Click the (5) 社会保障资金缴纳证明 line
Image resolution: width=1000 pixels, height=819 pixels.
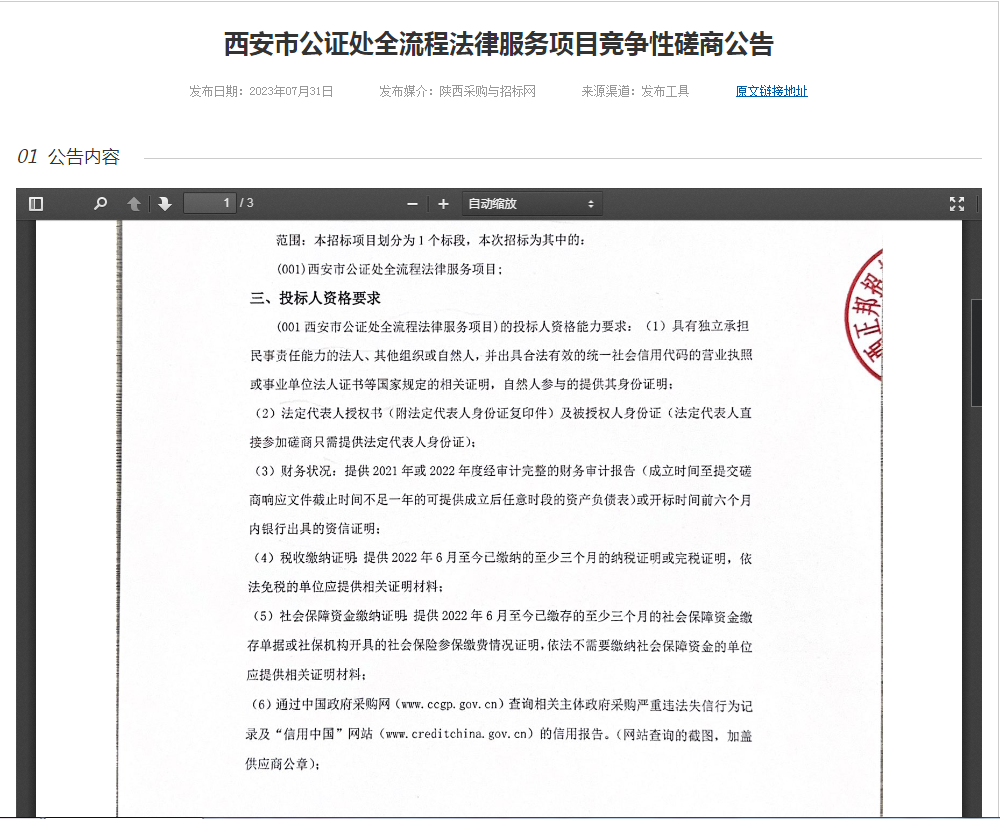[x=501, y=616]
